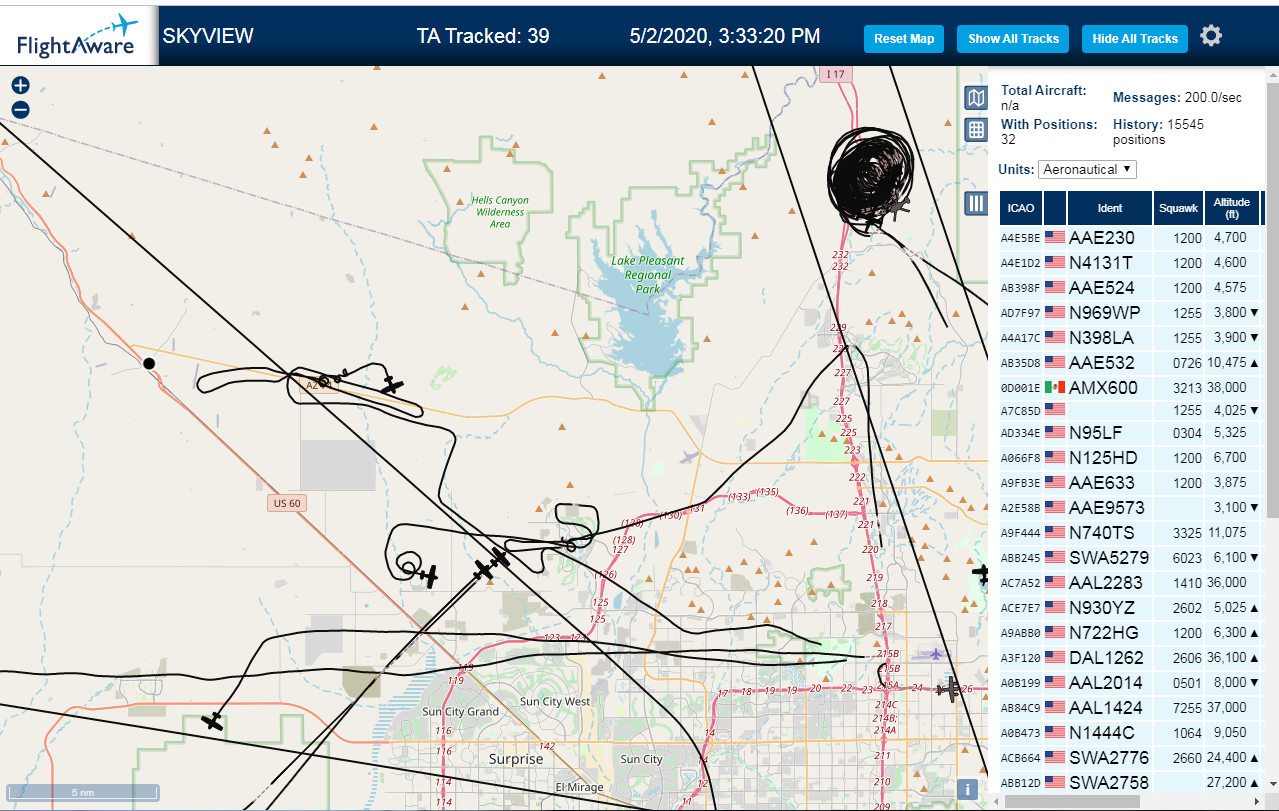This screenshot has width=1279, height=811.
Task: Select aircraft row AAL1424
Action: (1130, 708)
